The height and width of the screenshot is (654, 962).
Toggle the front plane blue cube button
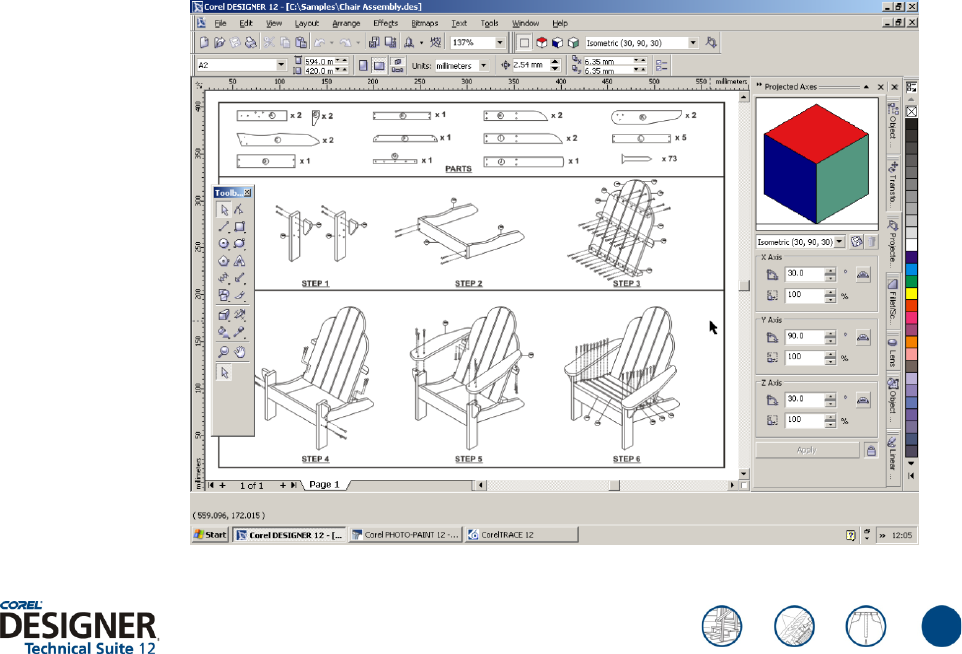coord(557,42)
